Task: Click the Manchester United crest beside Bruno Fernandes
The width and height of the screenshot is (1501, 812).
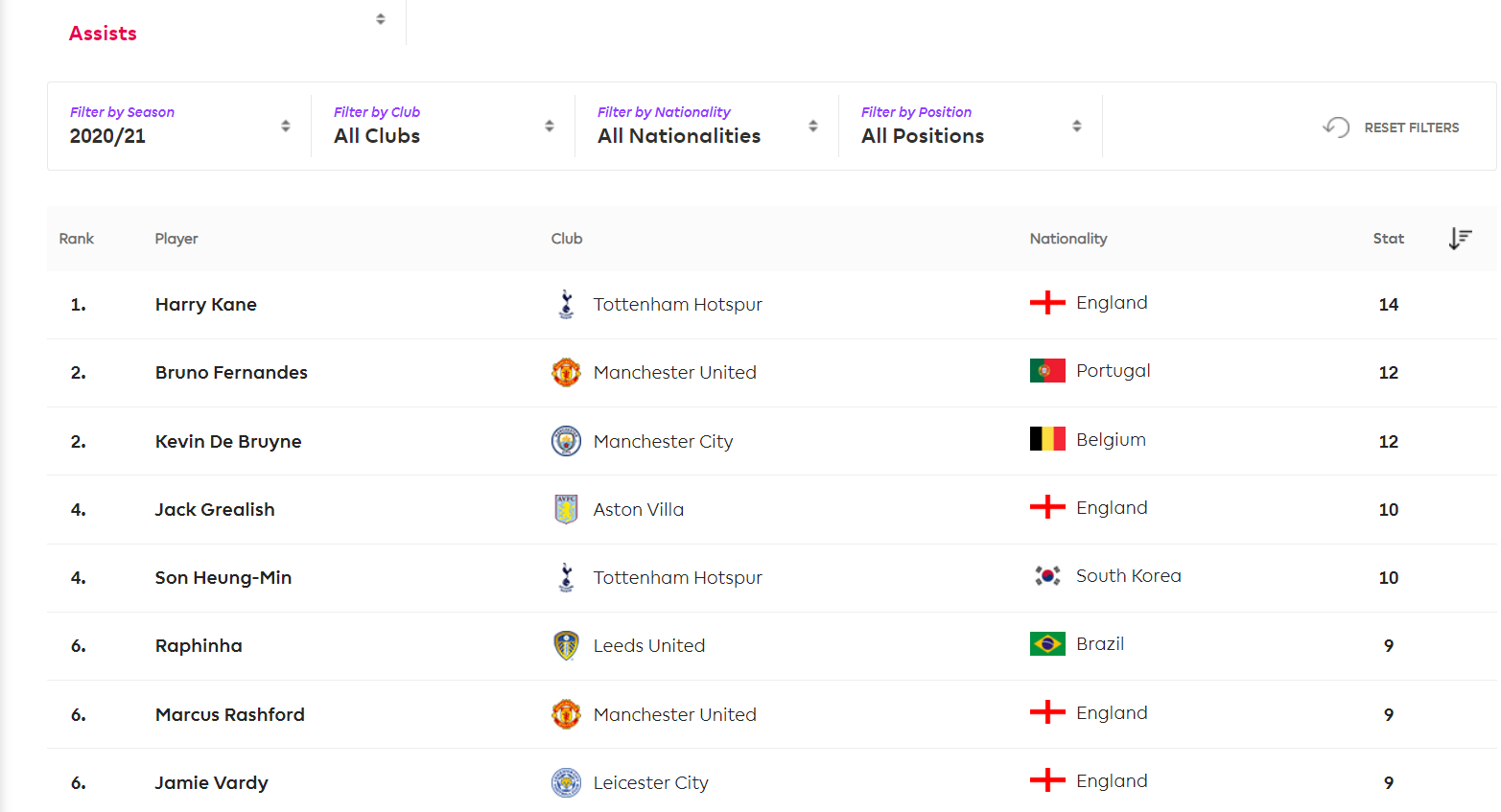Action: [566, 372]
